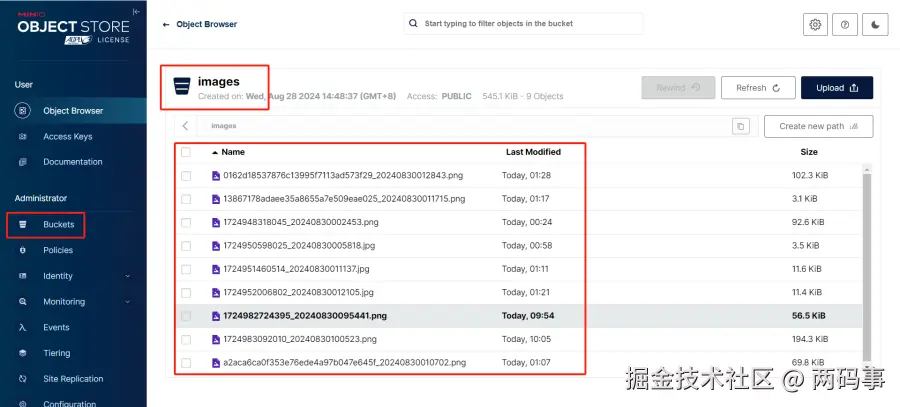
Task: Sort by Size column header
Action: click(809, 152)
